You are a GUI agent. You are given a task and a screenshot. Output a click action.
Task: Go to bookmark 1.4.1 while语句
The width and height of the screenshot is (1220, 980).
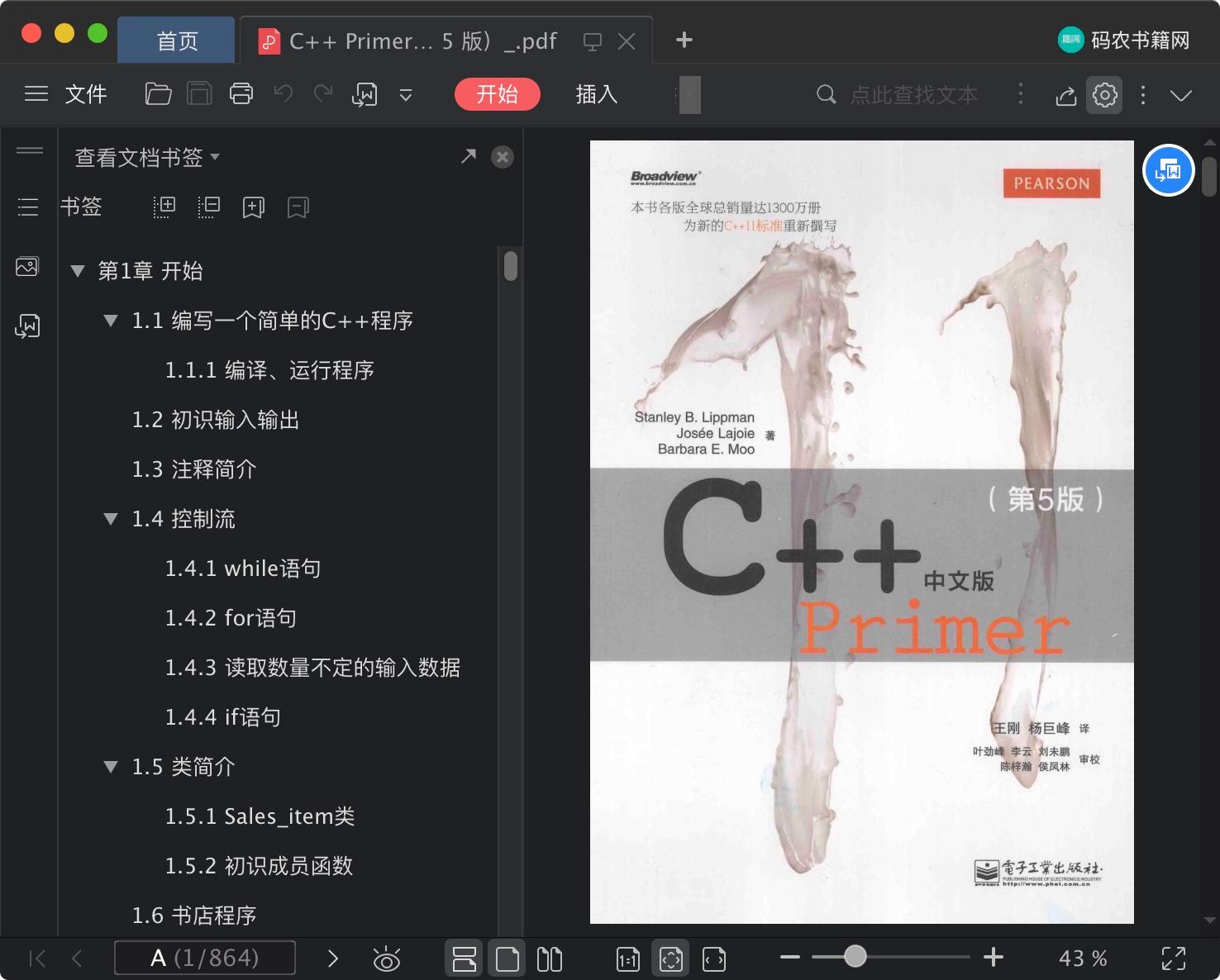[243, 568]
